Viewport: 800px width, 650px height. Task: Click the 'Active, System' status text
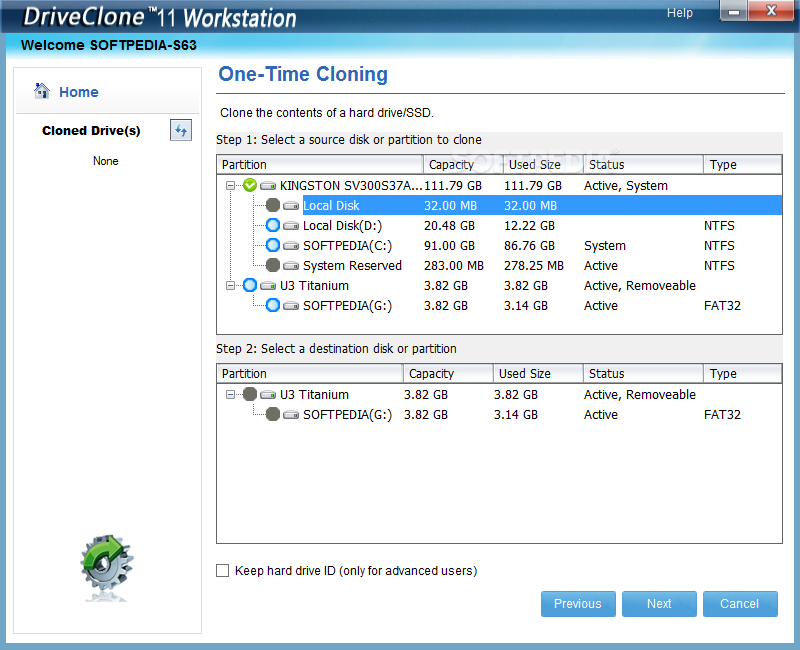[x=626, y=186]
